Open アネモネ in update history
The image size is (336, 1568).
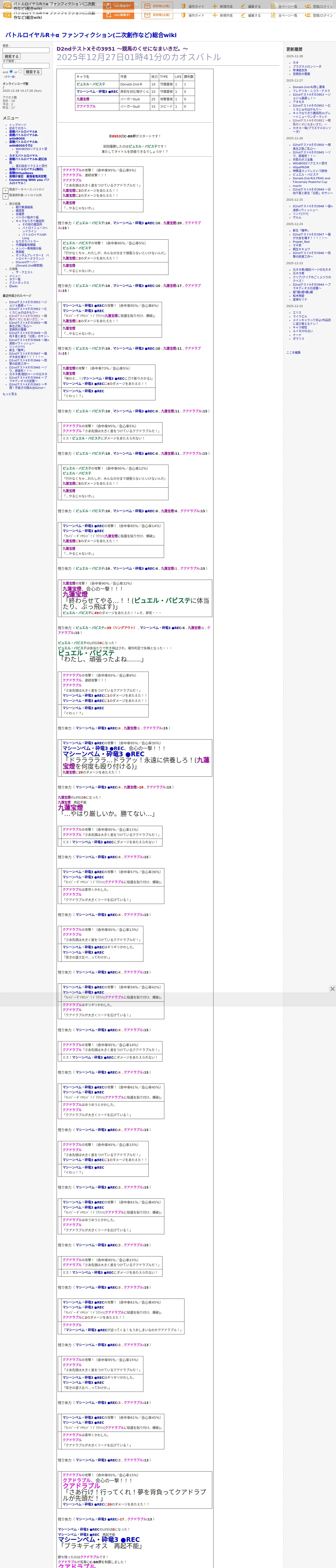(x=298, y=102)
